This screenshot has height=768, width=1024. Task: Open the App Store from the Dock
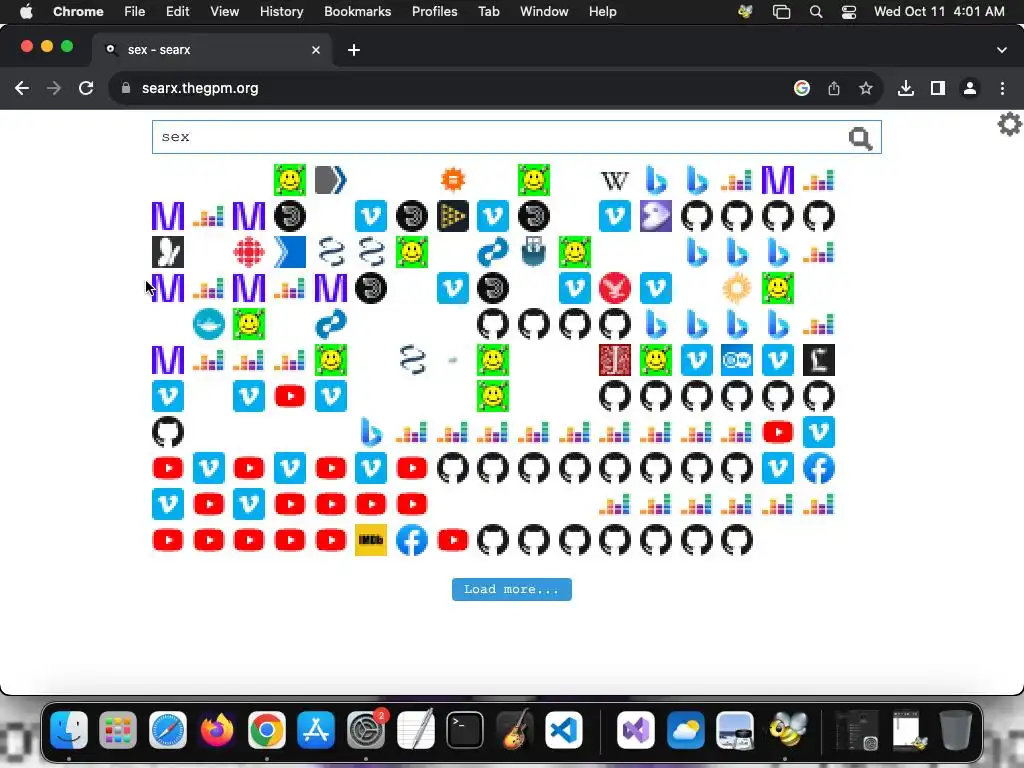tap(316, 729)
